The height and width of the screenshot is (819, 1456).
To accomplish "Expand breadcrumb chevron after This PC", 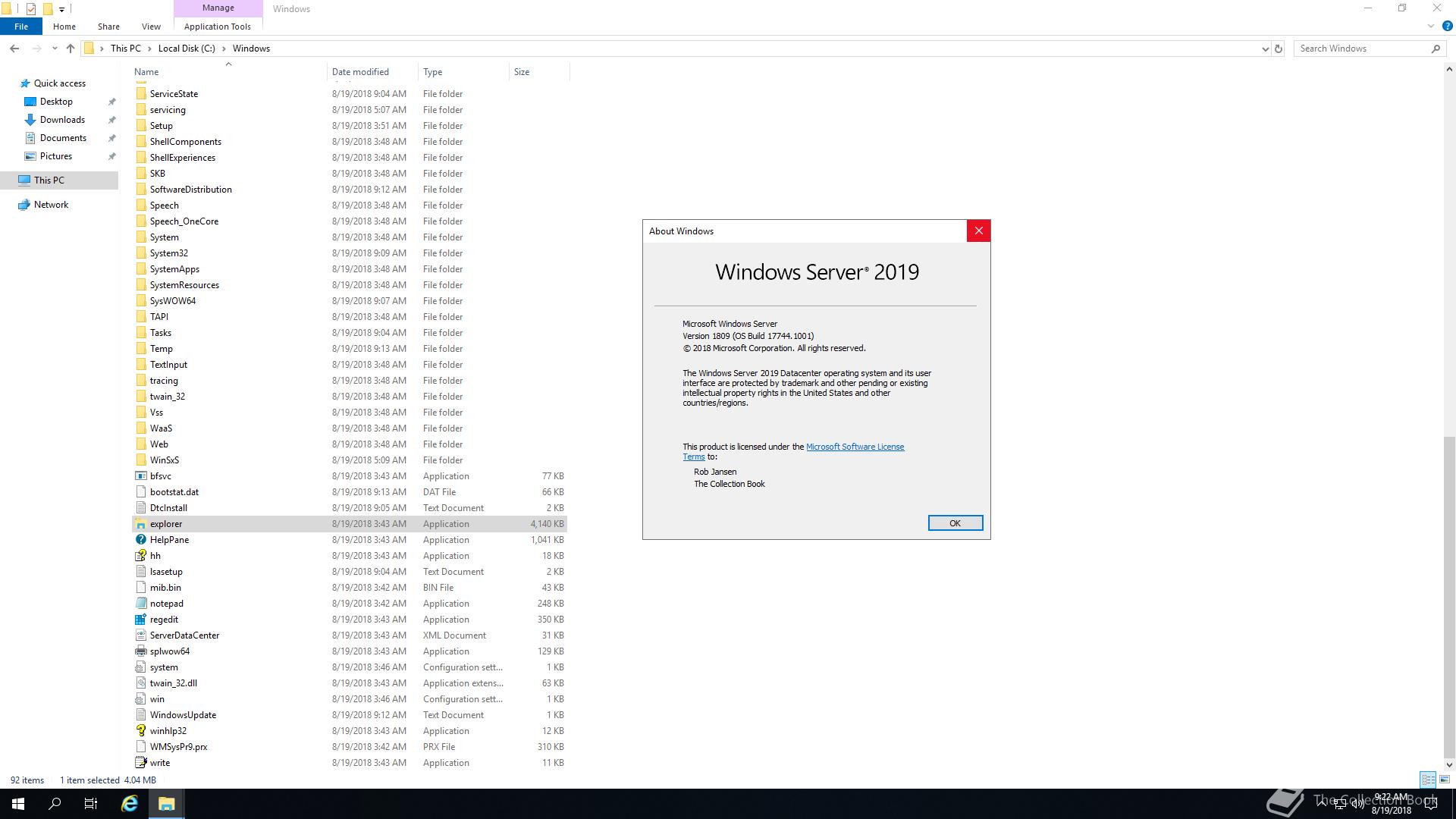I will click(149, 49).
